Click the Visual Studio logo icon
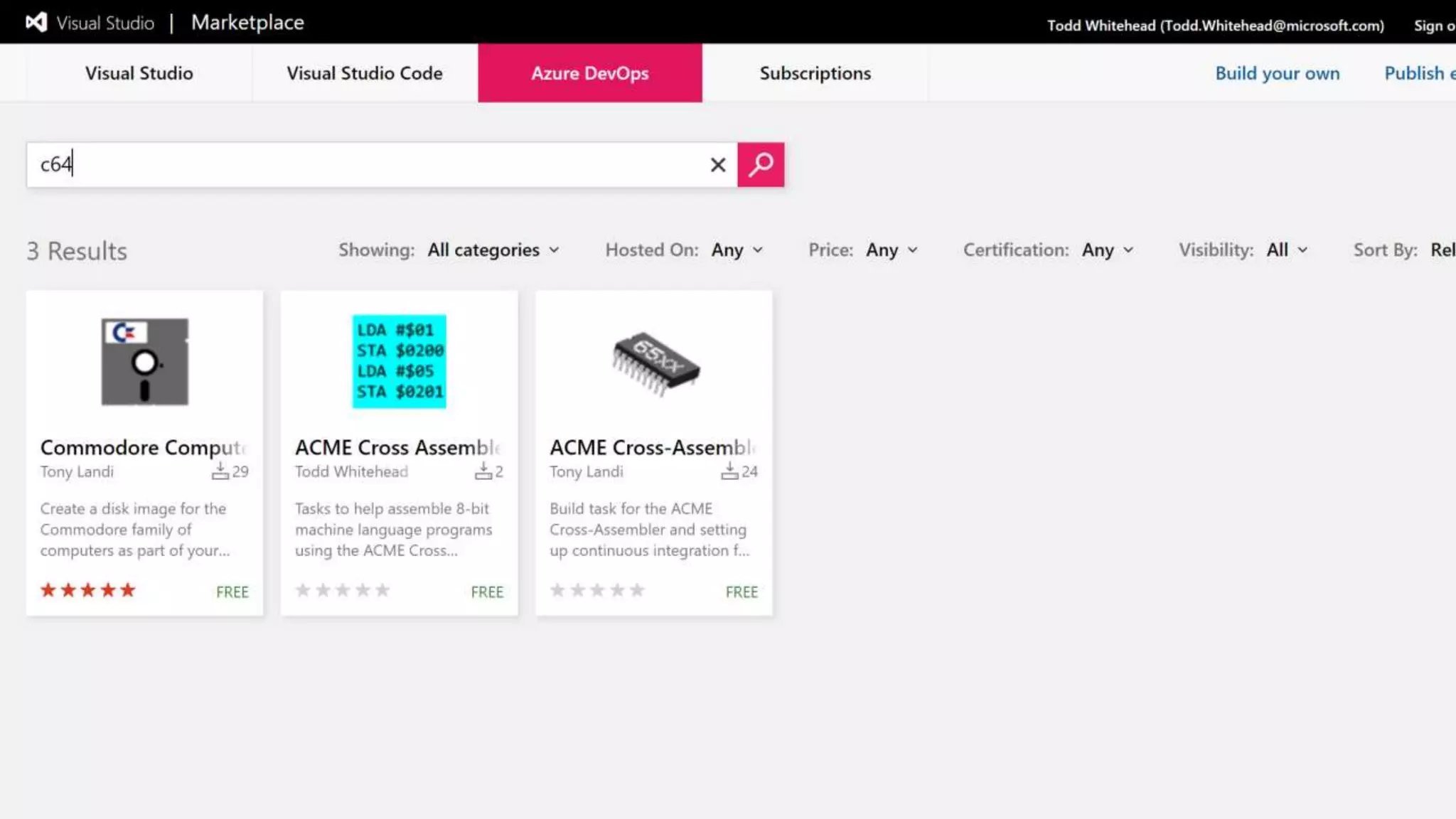Screen dimensions: 1456x819 (36, 23)
